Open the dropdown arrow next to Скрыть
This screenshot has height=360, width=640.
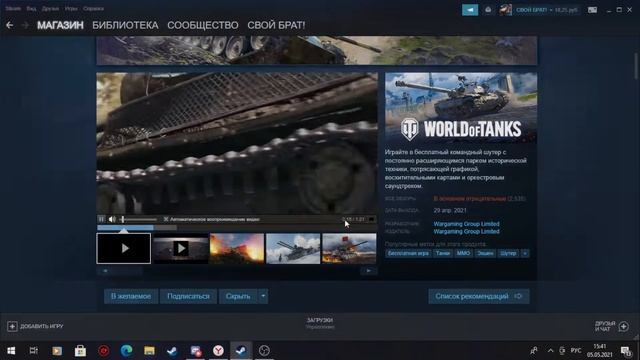point(263,296)
